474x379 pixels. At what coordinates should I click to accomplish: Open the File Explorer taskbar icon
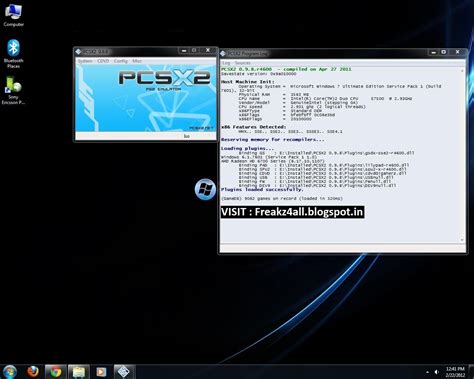[x=79, y=372]
